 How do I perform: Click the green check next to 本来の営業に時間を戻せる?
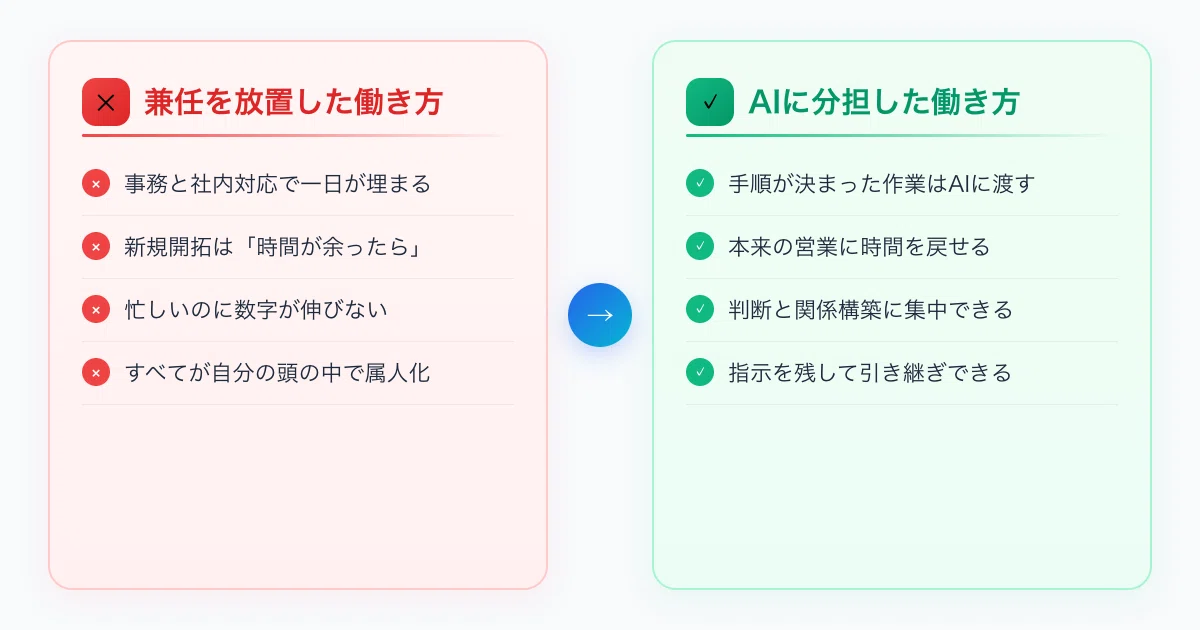[700, 247]
